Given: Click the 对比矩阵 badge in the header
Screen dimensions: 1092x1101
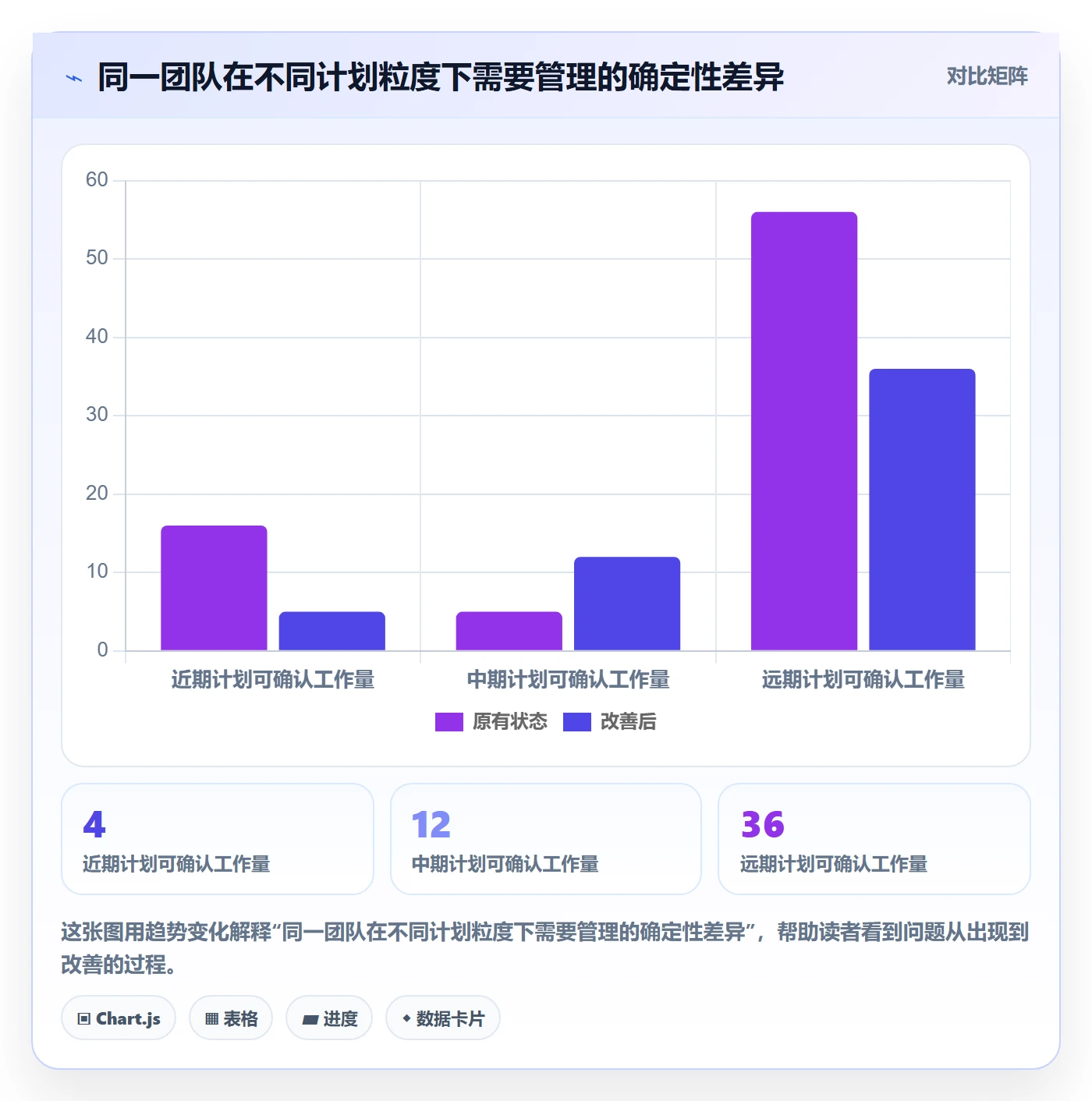Looking at the screenshot, I should pyautogui.click(x=987, y=76).
